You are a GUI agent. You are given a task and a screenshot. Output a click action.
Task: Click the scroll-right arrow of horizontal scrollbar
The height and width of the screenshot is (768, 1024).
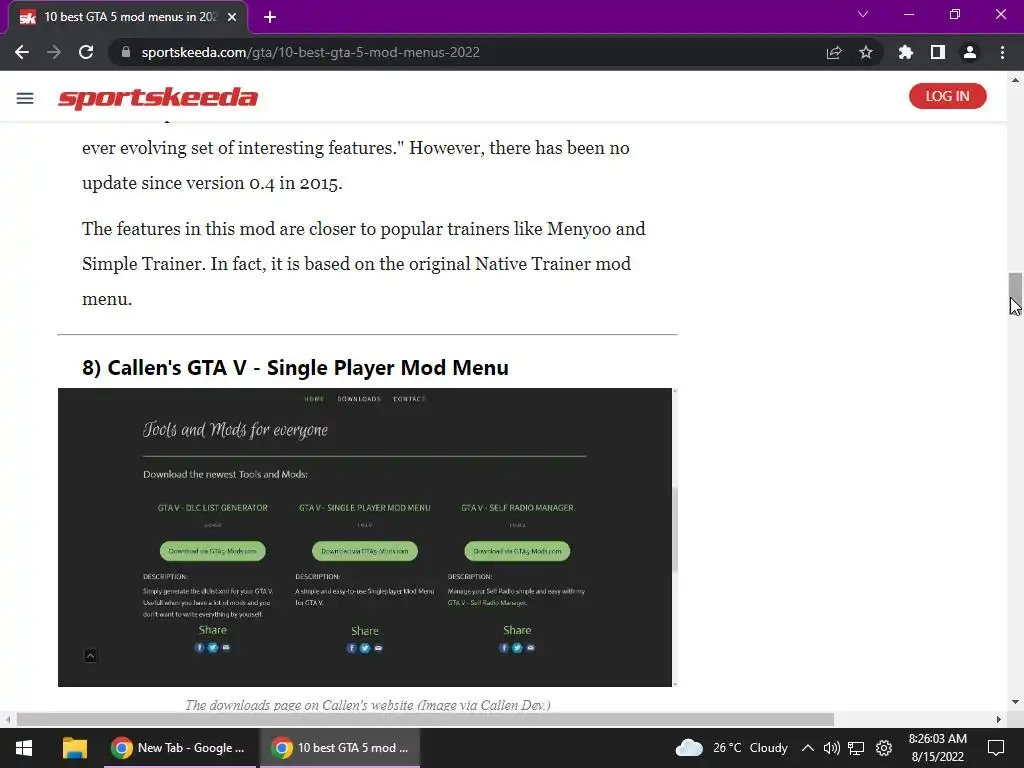click(x=999, y=720)
